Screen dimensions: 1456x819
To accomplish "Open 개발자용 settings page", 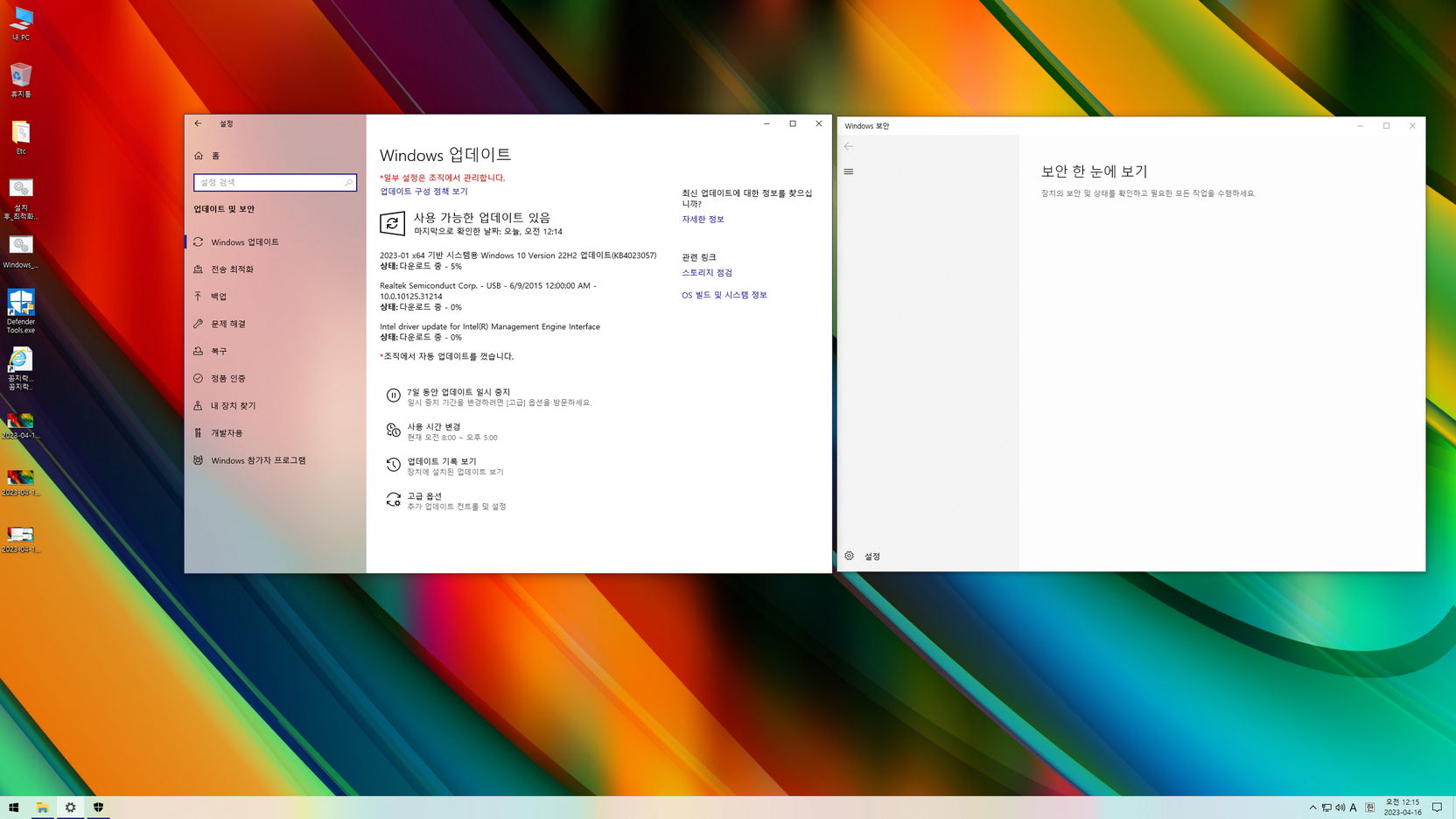I will coord(275,432).
